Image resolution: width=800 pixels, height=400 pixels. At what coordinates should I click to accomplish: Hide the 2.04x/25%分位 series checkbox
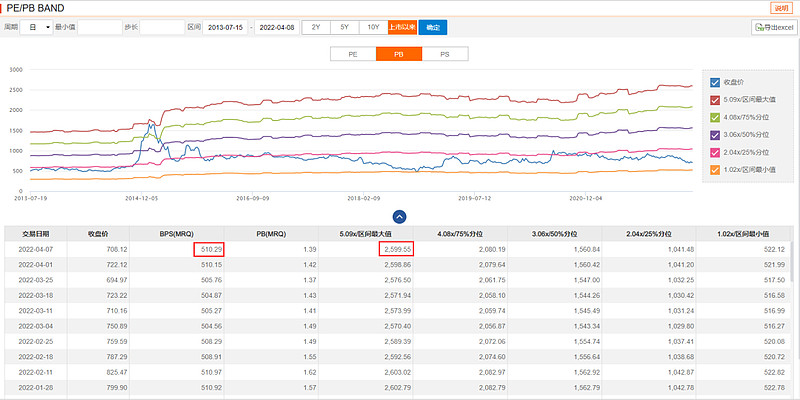pyautogui.click(x=714, y=152)
